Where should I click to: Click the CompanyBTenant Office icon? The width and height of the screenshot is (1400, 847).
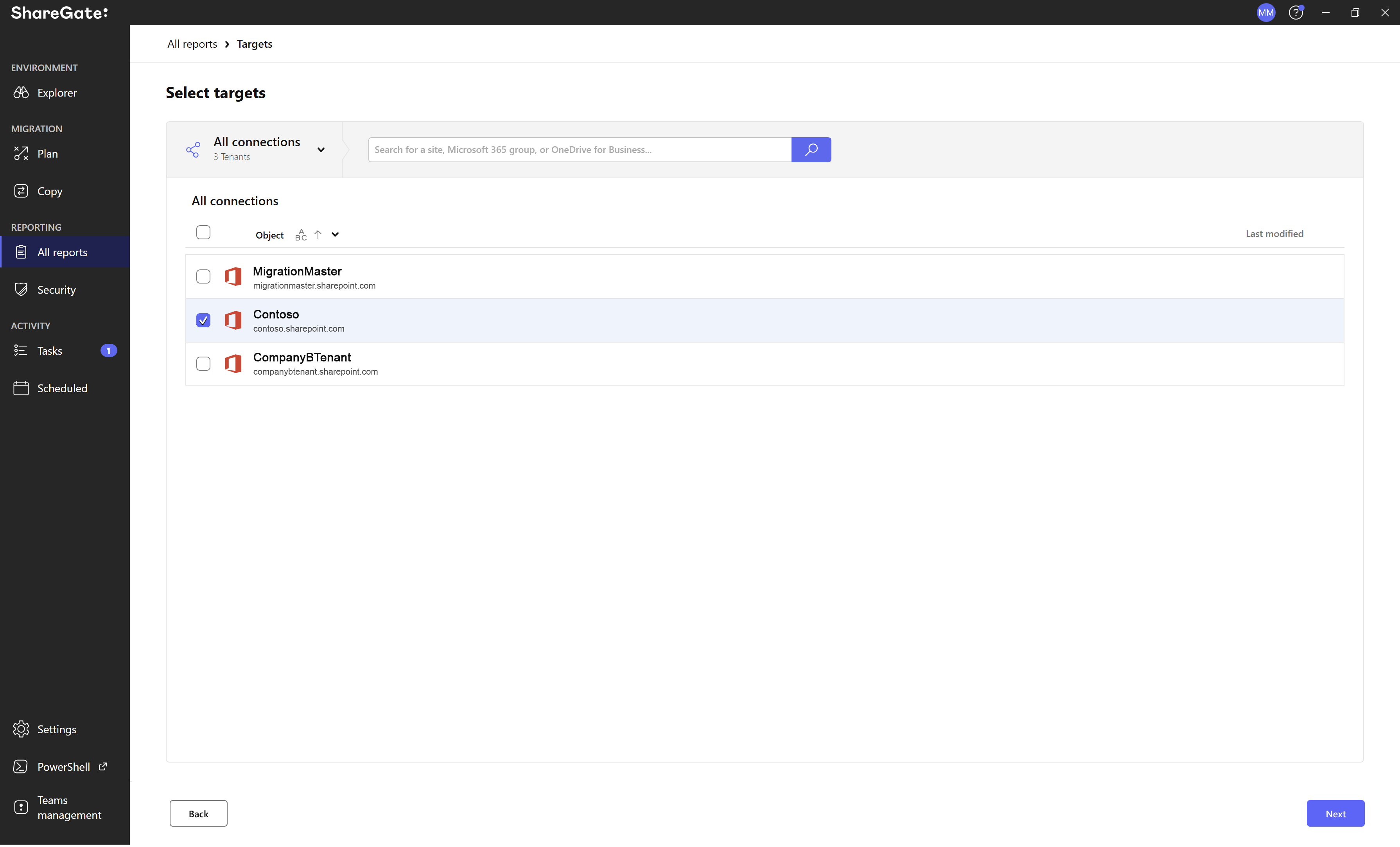coord(233,364)
